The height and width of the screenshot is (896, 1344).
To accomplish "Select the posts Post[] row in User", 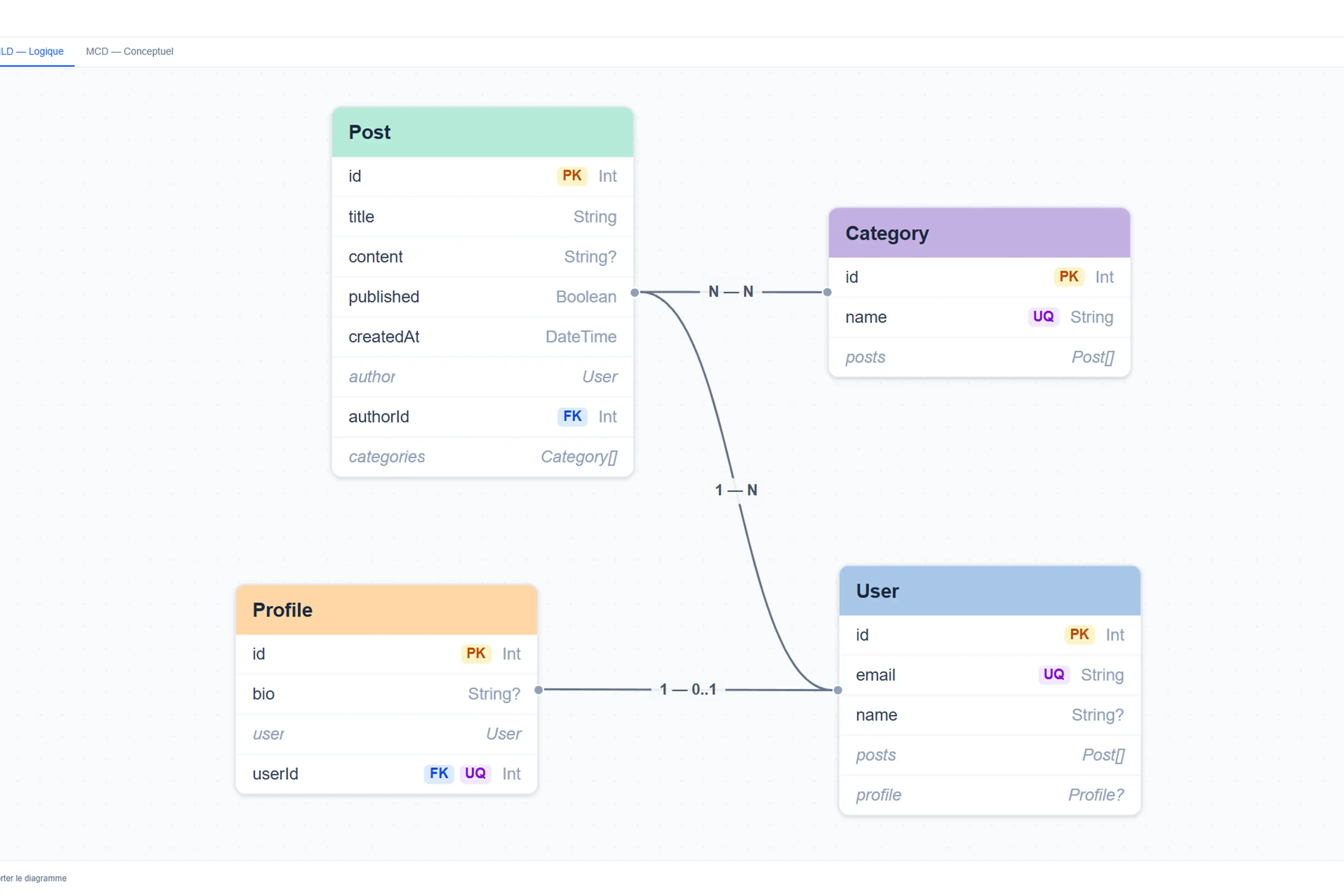I will coord(989,755).
